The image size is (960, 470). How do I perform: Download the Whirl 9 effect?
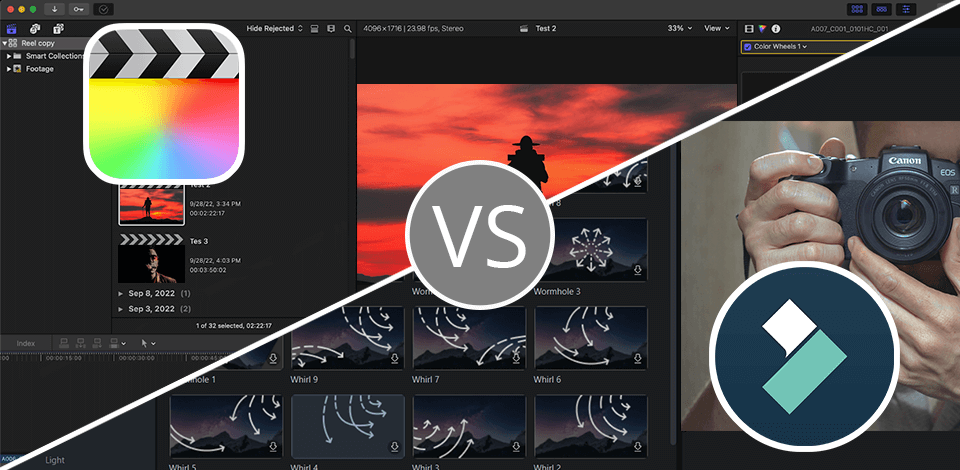(394, 358)
